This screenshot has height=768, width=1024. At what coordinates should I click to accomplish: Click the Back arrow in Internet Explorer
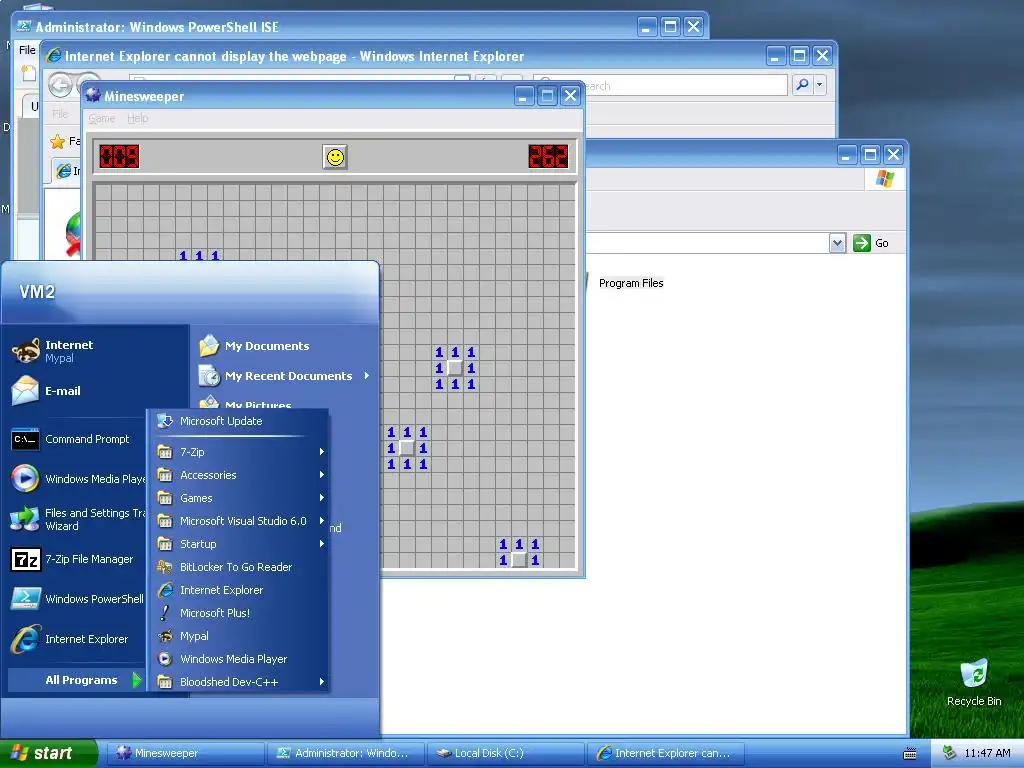pos(61,85)
